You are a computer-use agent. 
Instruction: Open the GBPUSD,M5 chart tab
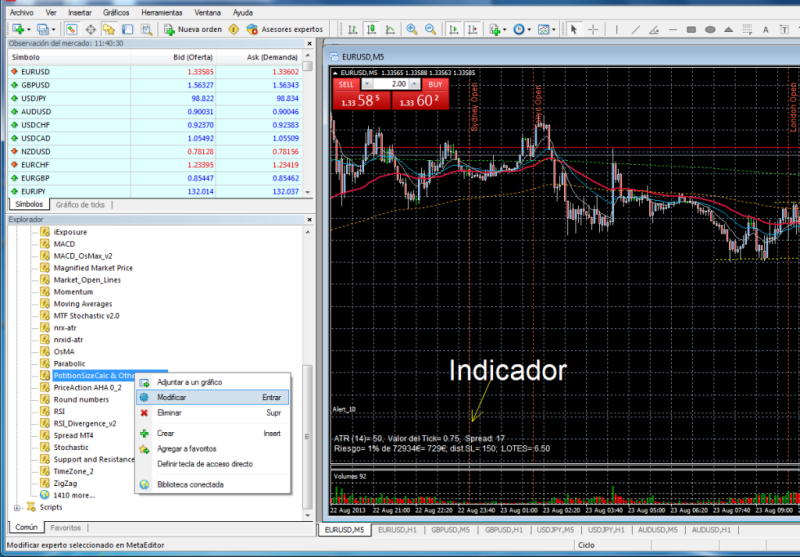452,529
